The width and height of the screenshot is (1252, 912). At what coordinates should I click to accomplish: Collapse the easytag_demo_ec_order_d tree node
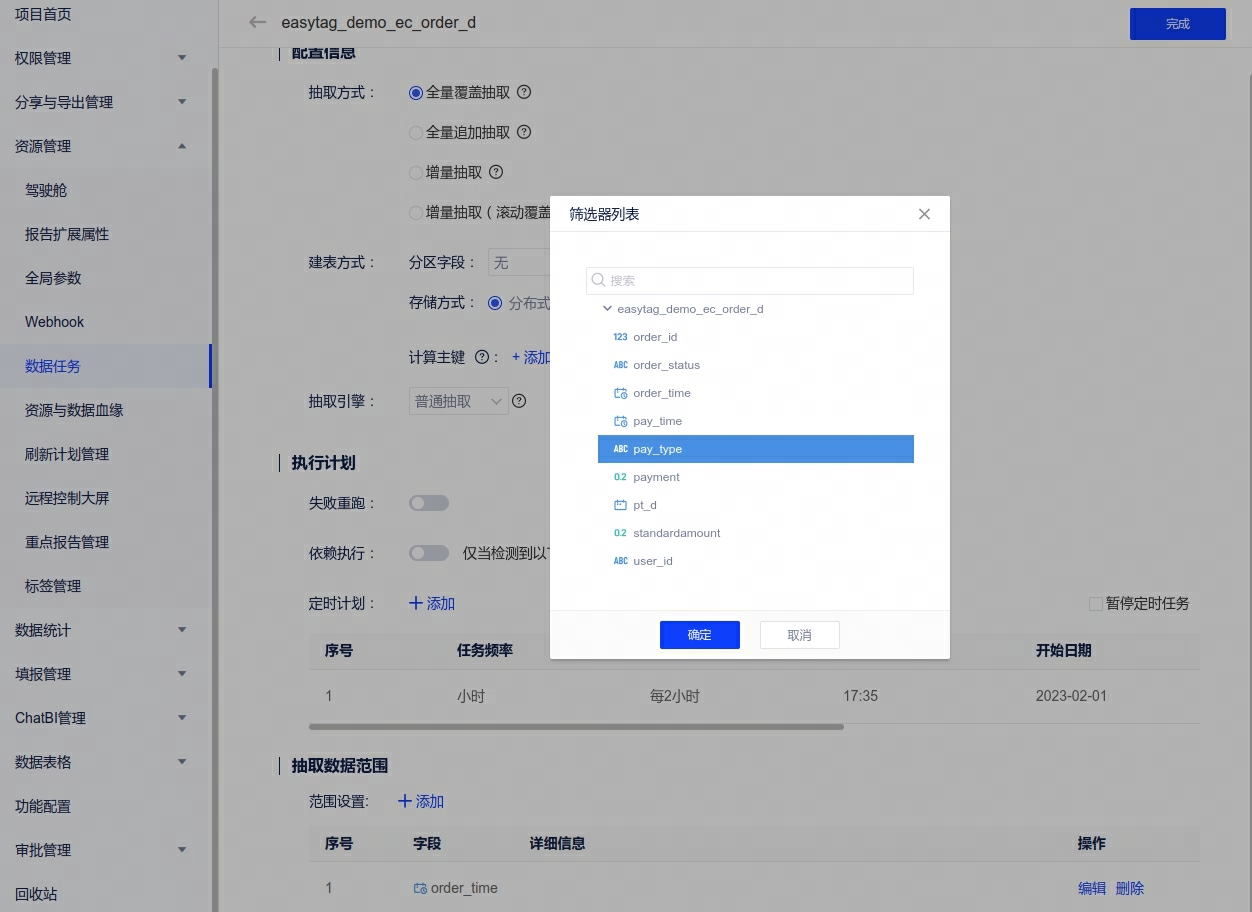607,309
